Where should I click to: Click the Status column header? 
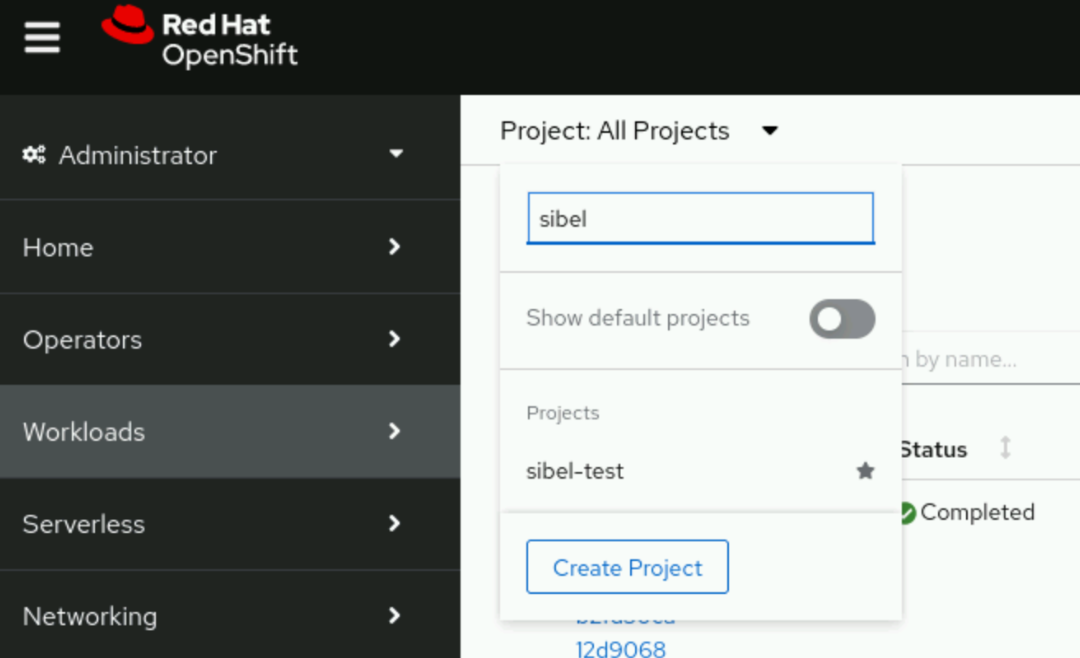(x=933, y=449)
